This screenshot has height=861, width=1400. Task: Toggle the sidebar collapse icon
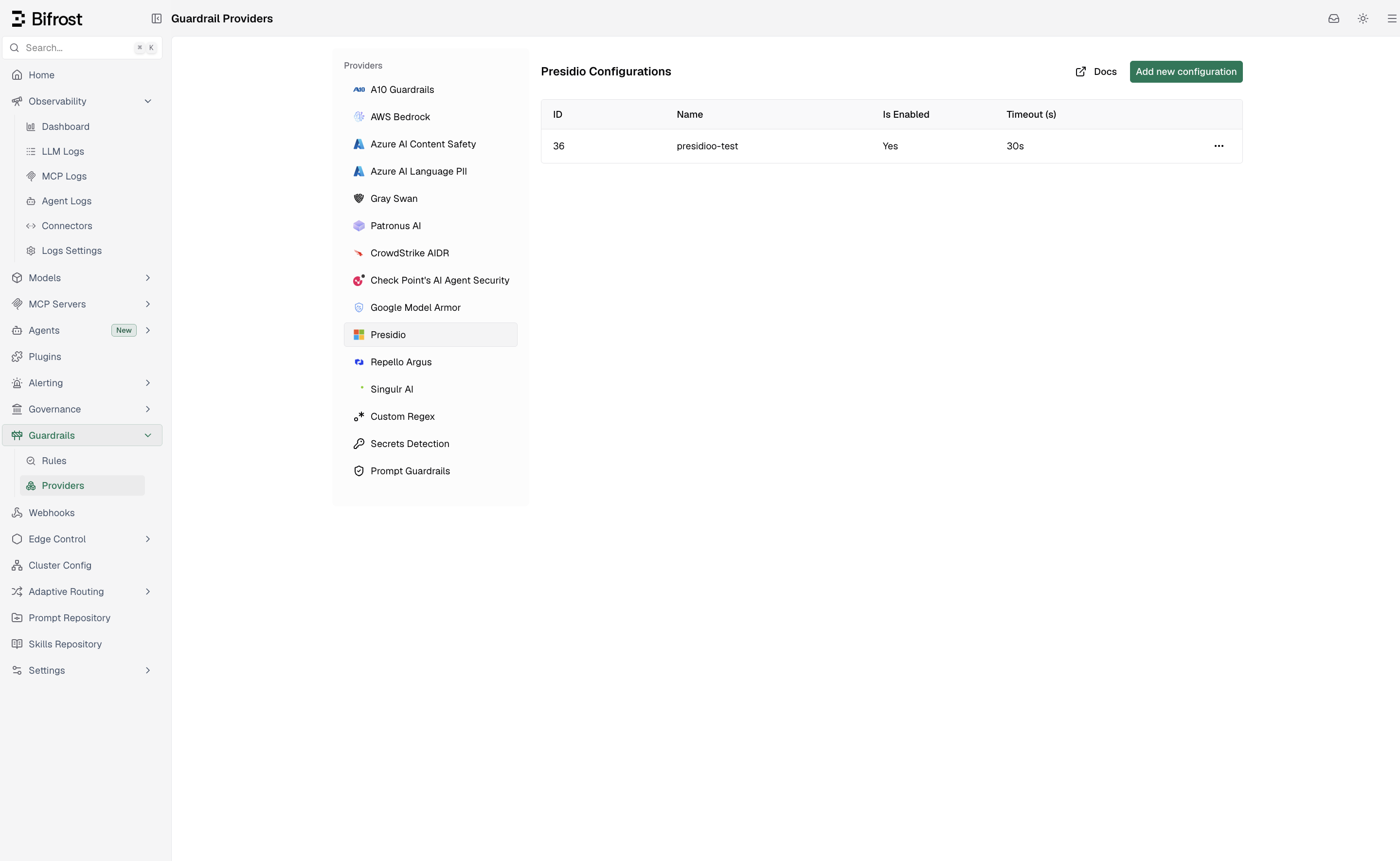click(x=157, y=19)
